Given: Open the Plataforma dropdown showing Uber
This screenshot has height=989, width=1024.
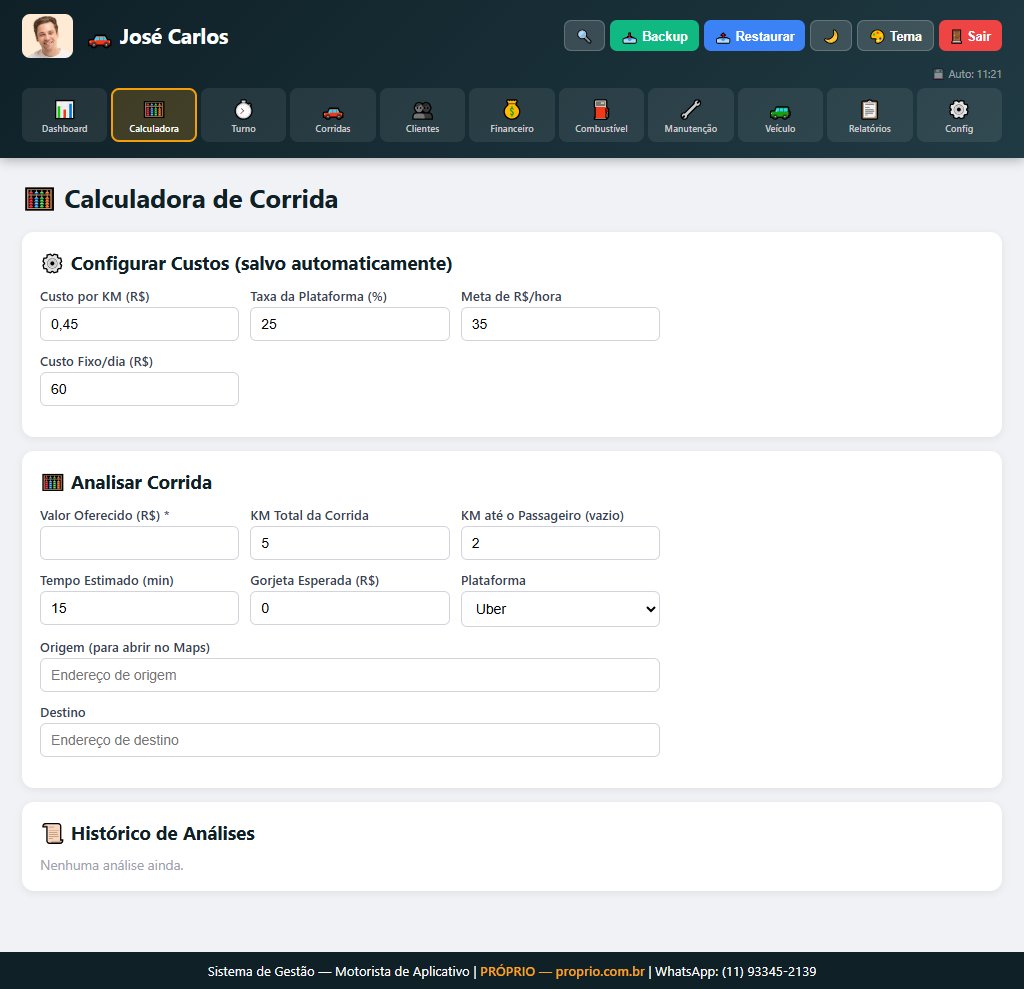Looking at the screenshot, I should point(560,609).
